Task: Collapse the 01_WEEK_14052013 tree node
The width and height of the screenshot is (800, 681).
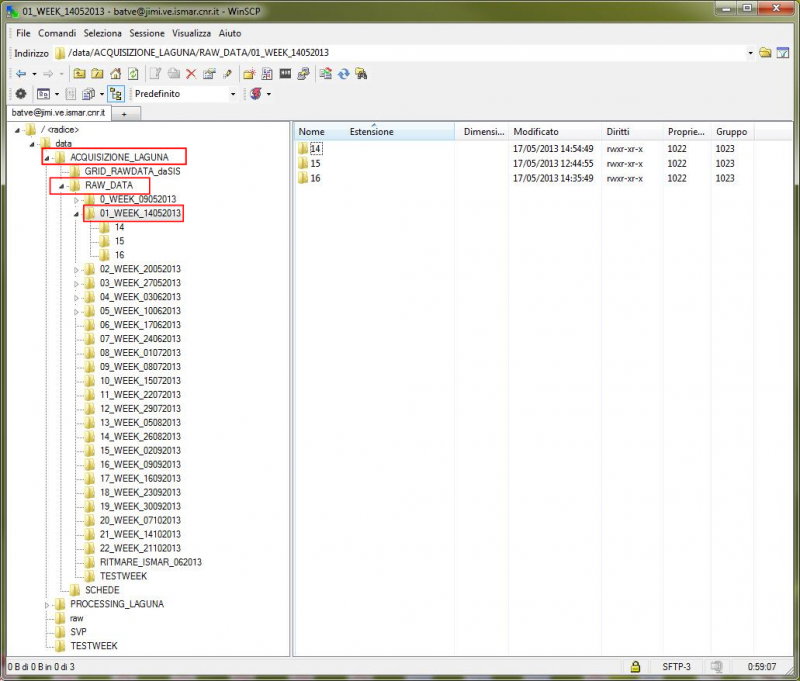Action: click(x=77, y=214)
